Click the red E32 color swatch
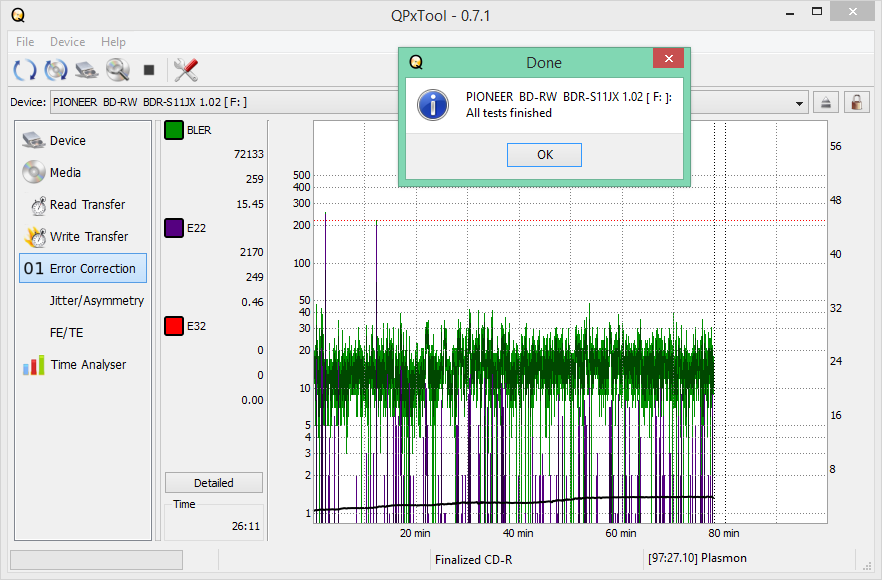882x580 pixels. (174, 326)
